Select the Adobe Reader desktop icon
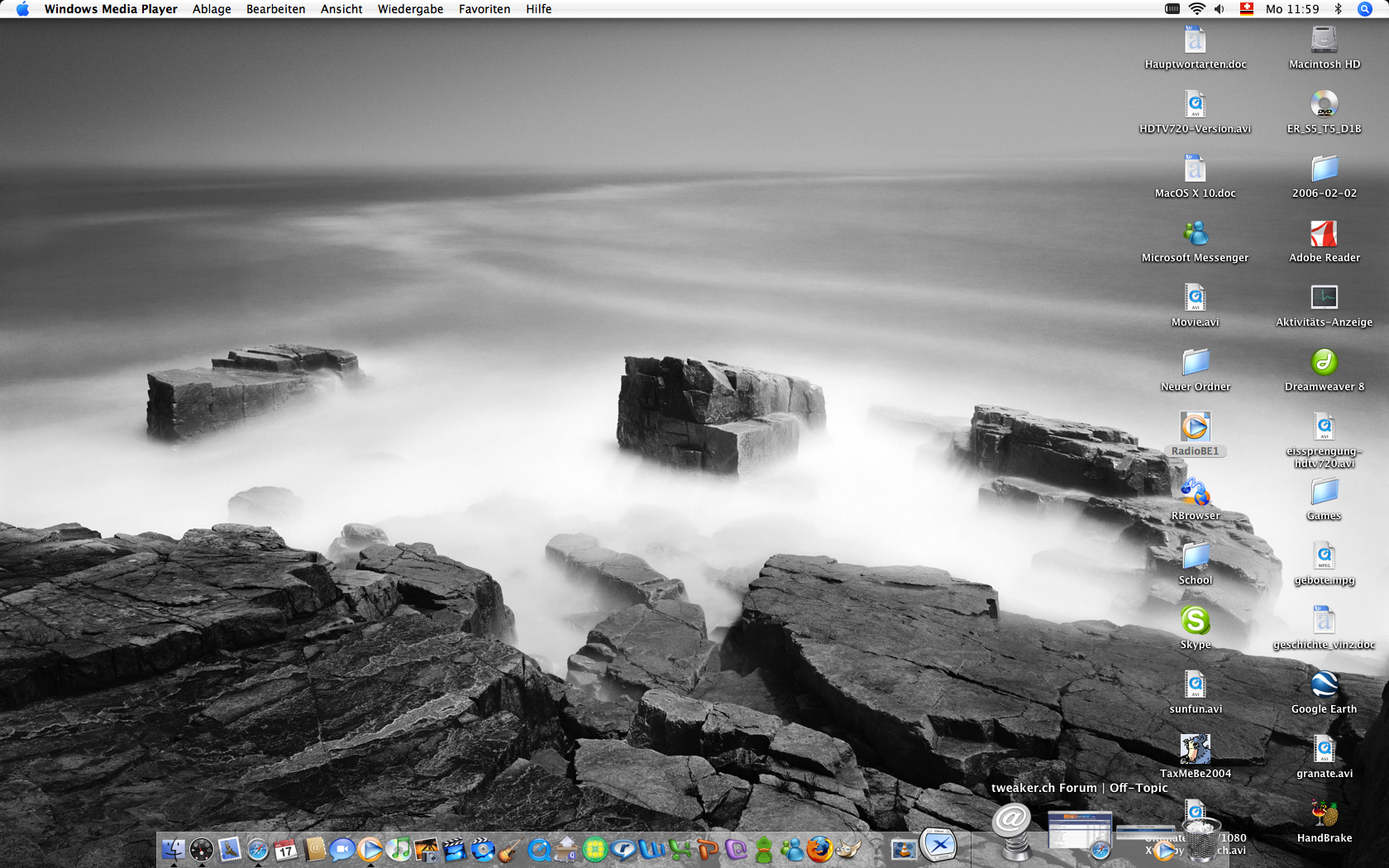The image size is (1389, 868). point(1324,235)
